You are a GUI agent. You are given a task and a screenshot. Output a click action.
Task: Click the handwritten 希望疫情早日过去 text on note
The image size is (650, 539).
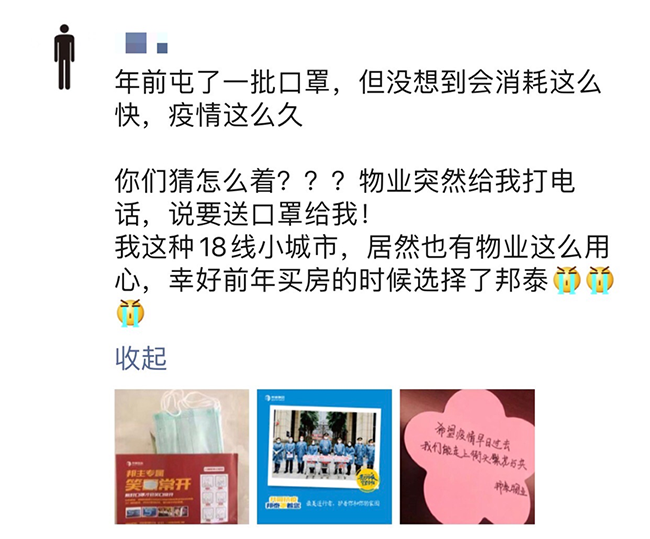(473, 435)
